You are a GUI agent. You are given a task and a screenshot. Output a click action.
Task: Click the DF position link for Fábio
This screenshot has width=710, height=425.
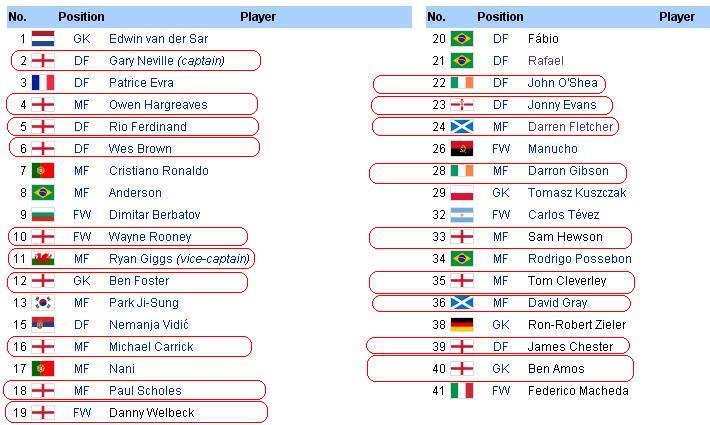501,39
